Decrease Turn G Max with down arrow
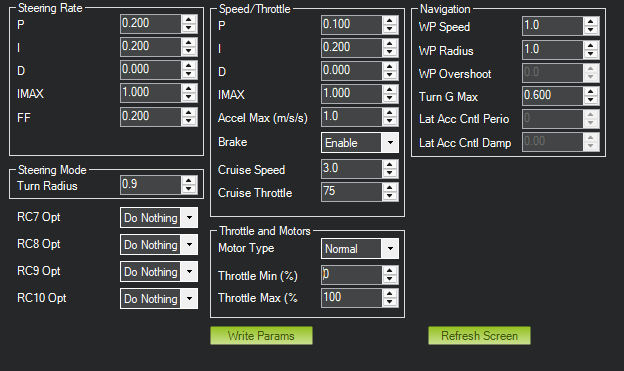This screenshot has width=624, height=371. click(x=591, y=100)
